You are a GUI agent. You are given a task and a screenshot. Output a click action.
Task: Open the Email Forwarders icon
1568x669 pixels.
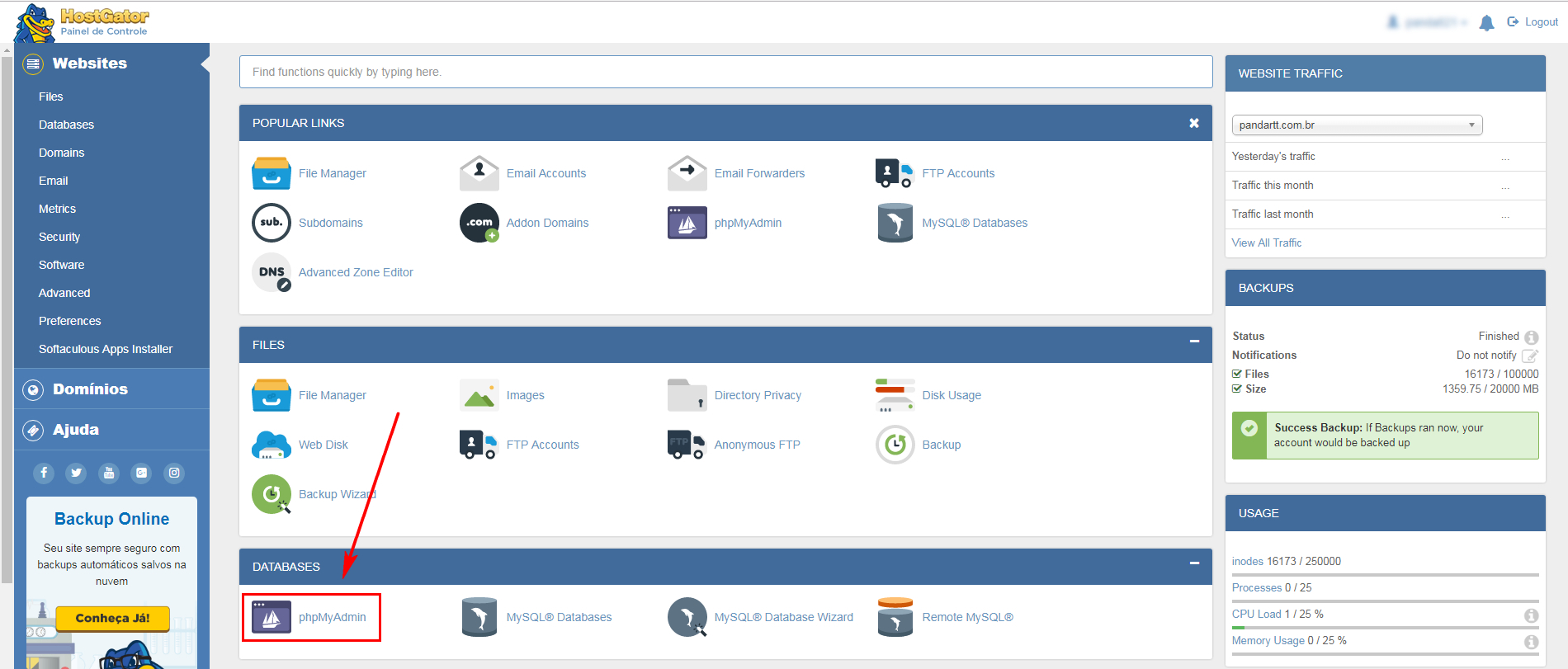click(x=687, y=173)
